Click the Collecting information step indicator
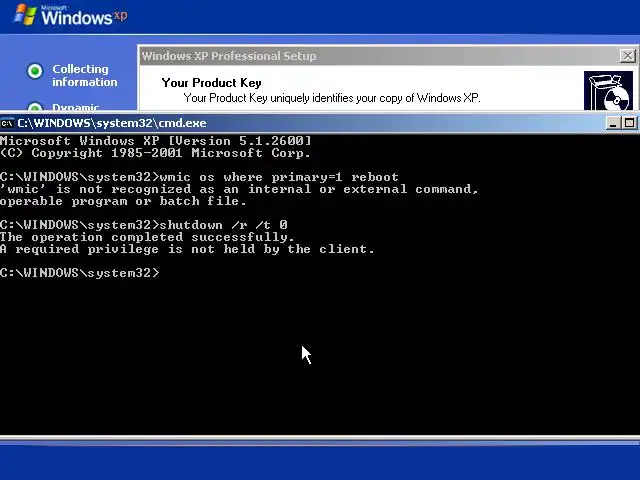Screen dimensions: 640x480 pos(35,71)
